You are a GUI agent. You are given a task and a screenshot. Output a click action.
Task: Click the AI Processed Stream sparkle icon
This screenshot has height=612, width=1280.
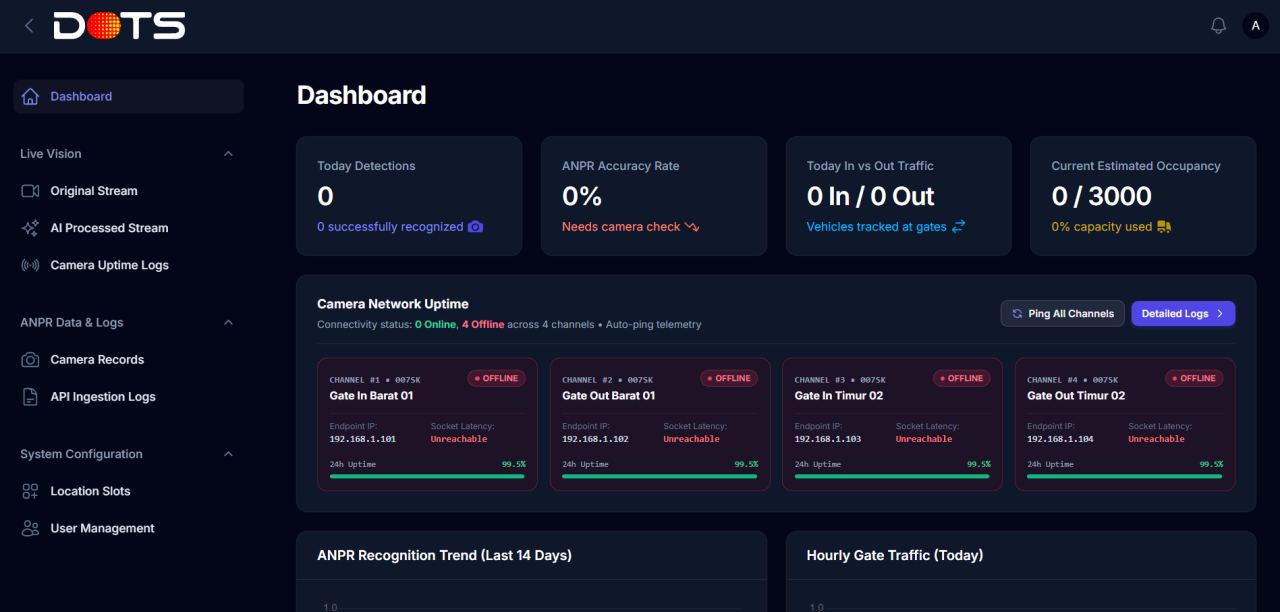point(30,228)
